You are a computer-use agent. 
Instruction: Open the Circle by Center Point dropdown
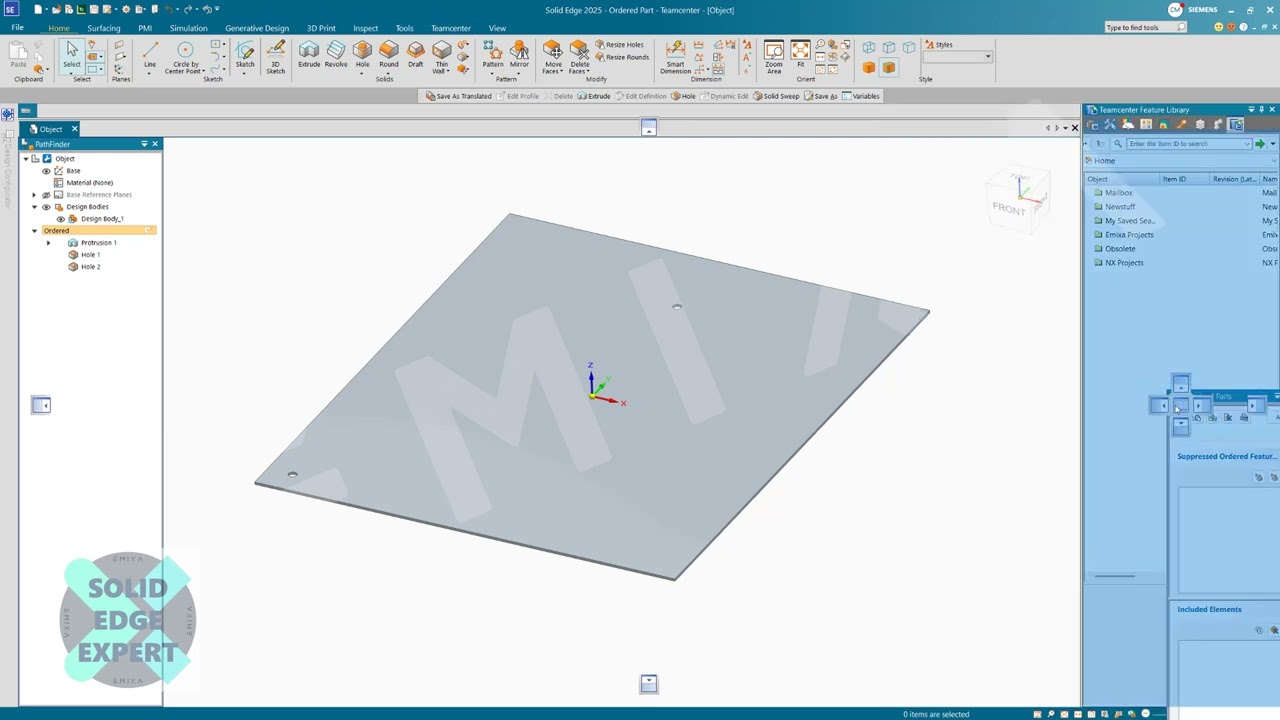pos(204,72)
